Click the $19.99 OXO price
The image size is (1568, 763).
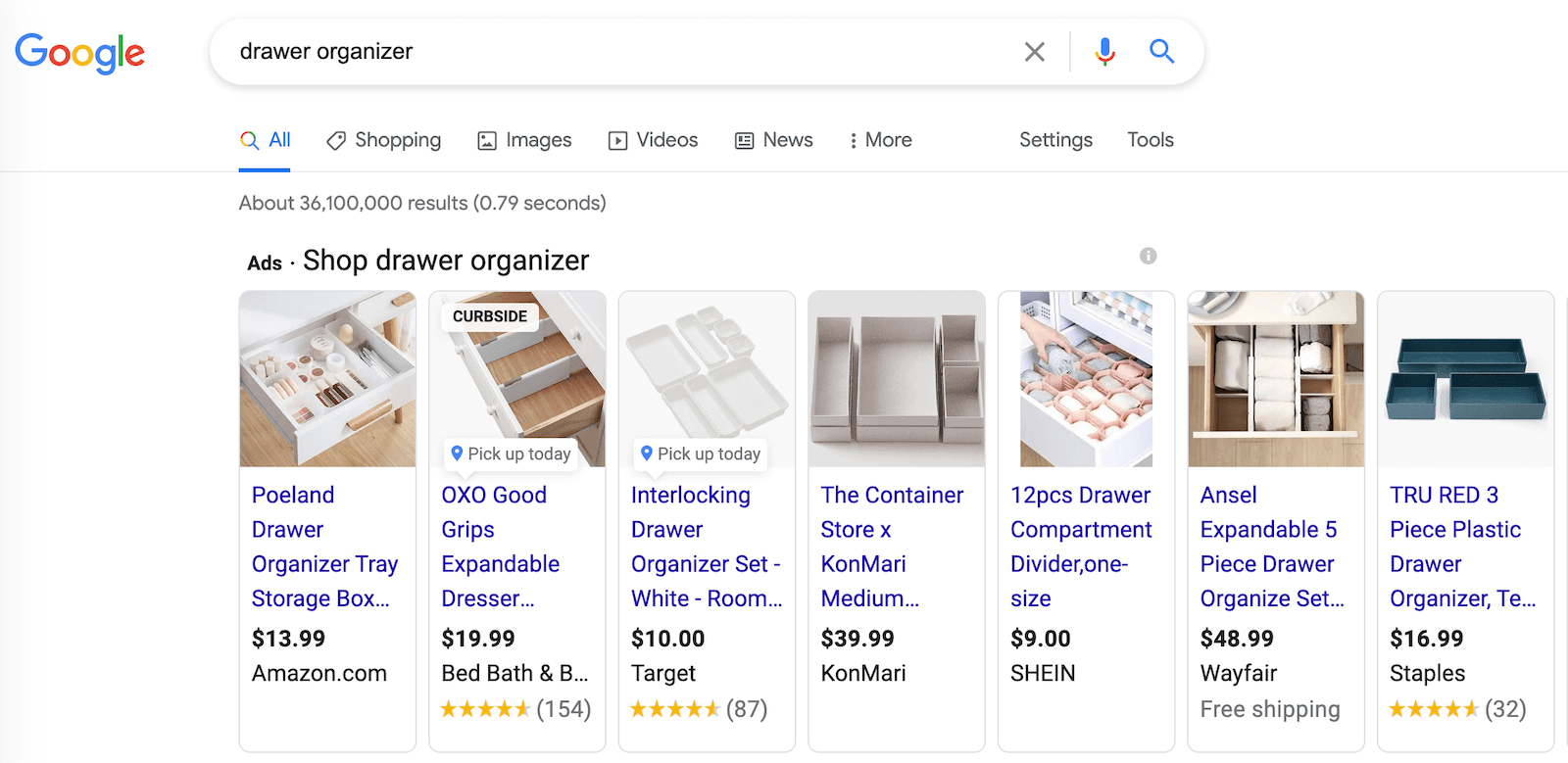point(478,639)
